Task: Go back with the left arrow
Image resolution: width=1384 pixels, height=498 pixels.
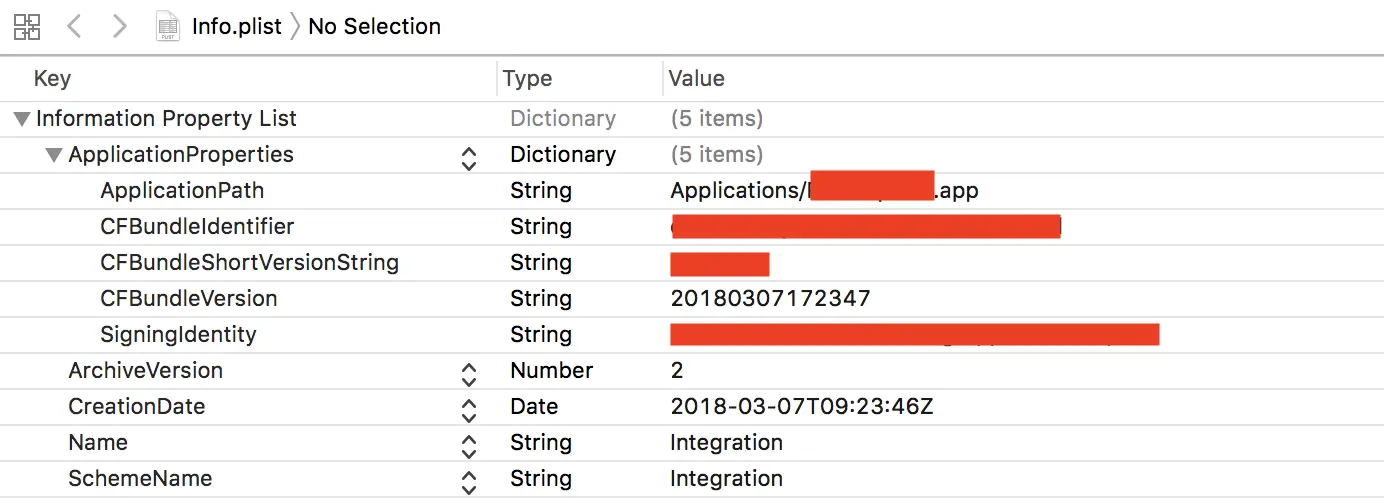Action: coord(74,27)
